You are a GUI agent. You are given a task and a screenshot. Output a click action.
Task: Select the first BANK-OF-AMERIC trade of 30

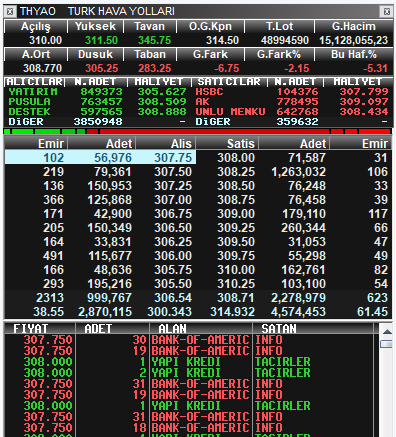[x=189, y=340]
